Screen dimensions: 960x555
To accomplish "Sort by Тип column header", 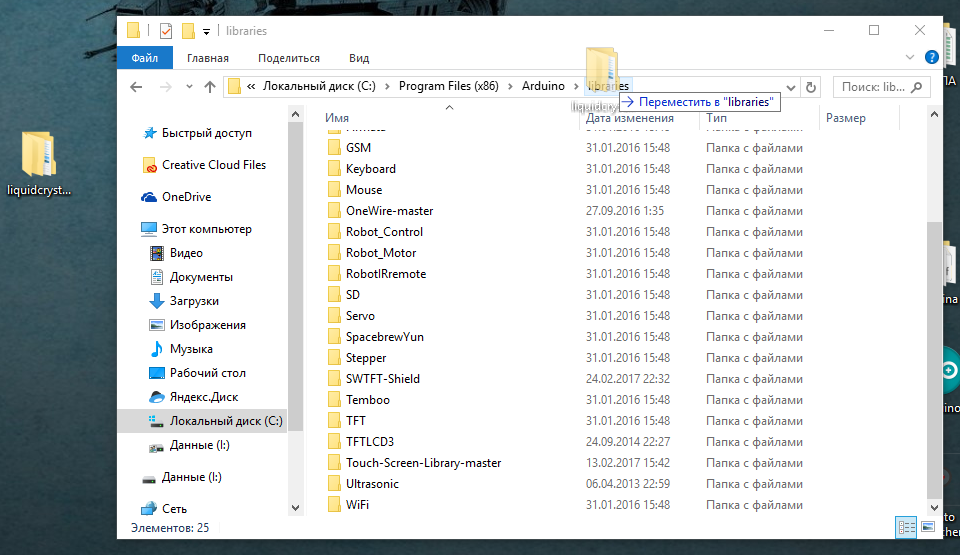I will coord(716,118).
